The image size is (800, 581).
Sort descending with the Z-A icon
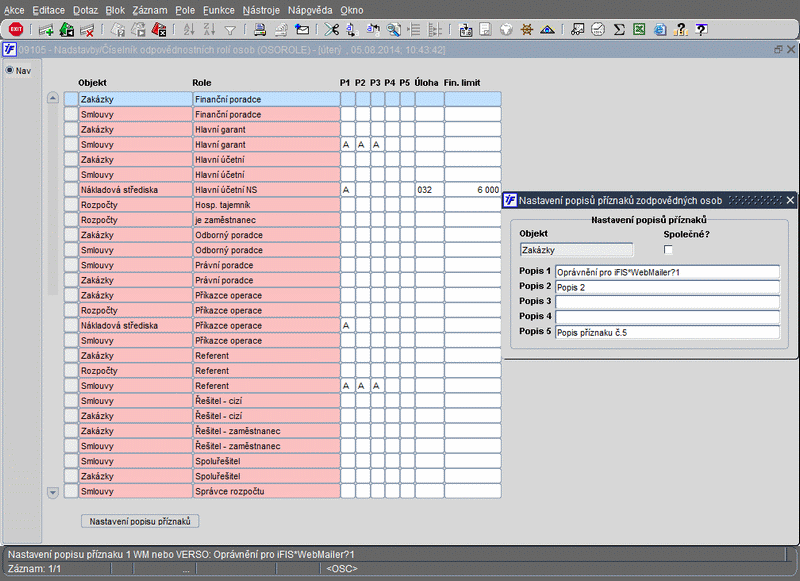(209, 30)
